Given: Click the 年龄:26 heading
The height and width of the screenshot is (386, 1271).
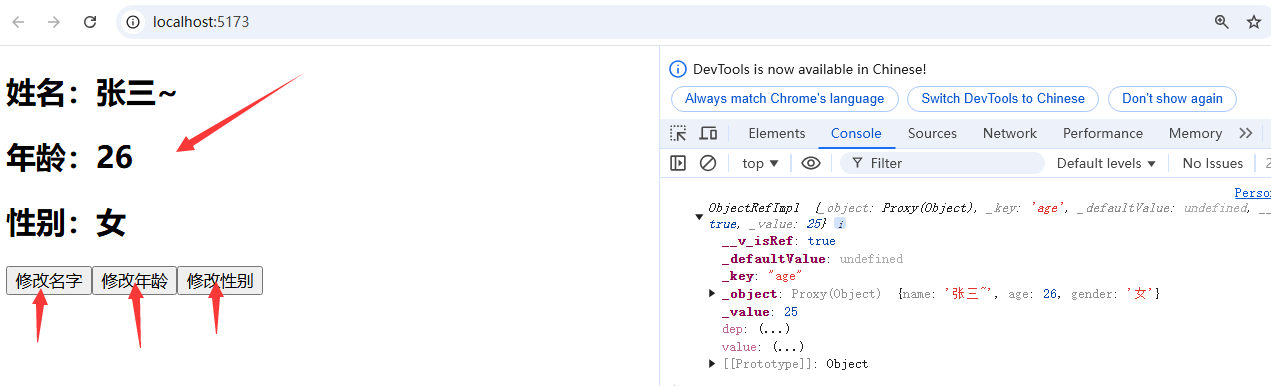Looking at the screenshot, I should pyautogui.click(x=70, y=158).
